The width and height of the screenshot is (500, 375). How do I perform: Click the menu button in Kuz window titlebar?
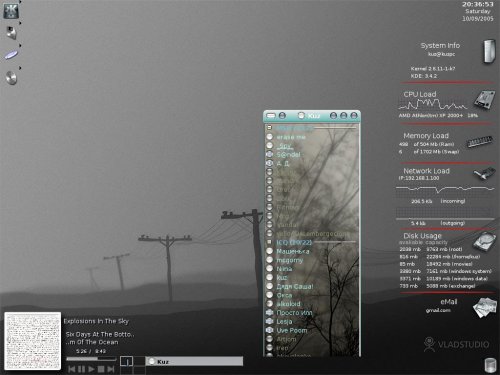point(271,116)
